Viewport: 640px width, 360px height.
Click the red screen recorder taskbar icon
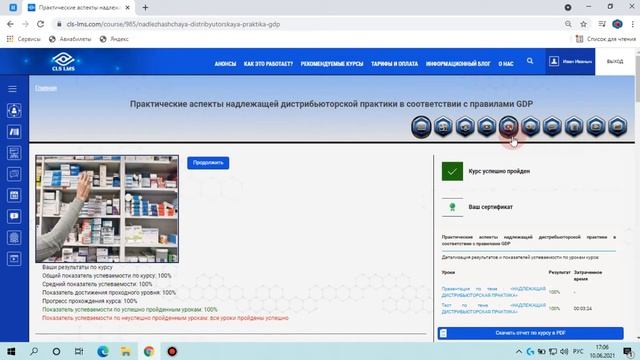tap(172, 351)
